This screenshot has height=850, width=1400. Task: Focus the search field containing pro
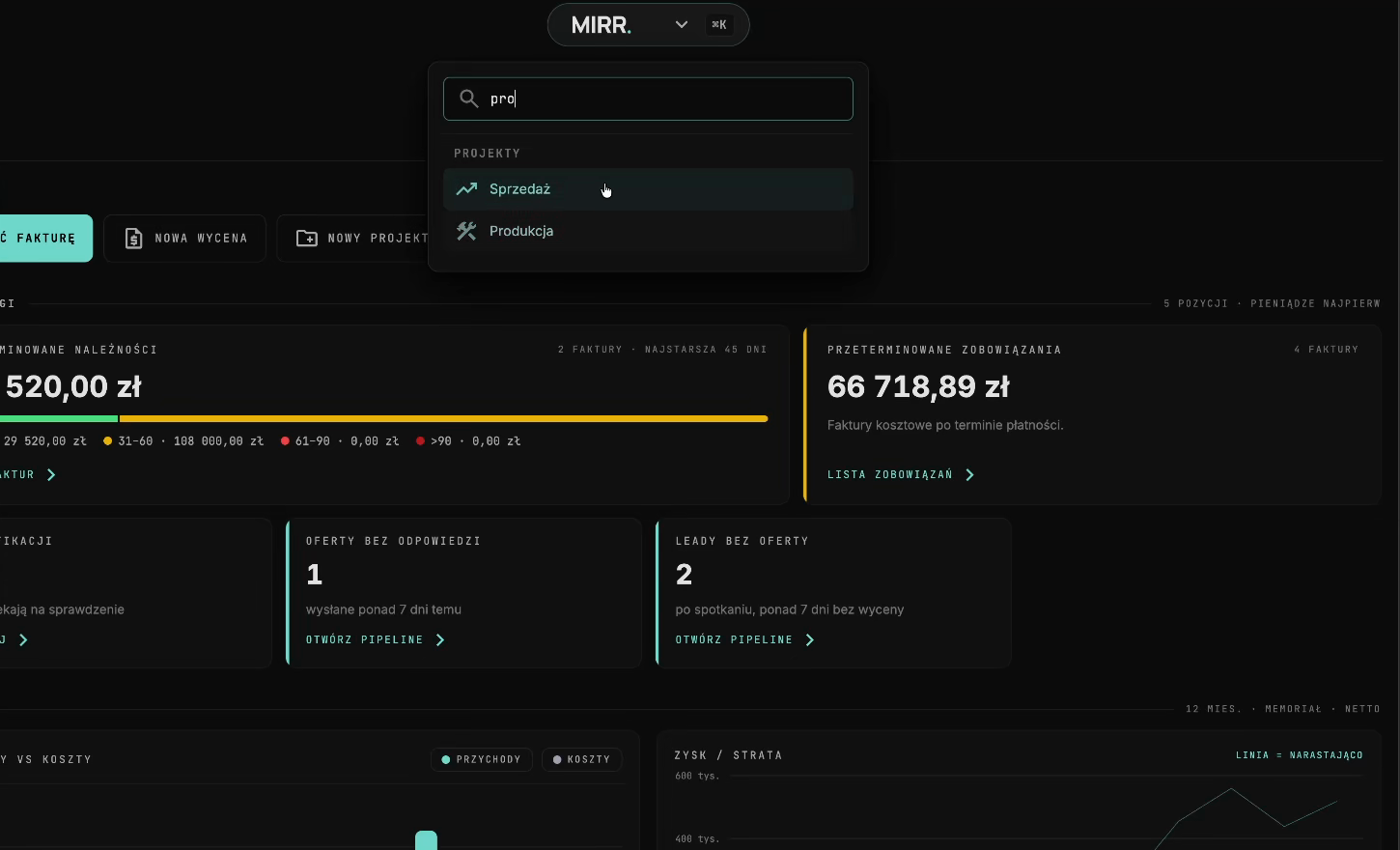coord(648,99)
